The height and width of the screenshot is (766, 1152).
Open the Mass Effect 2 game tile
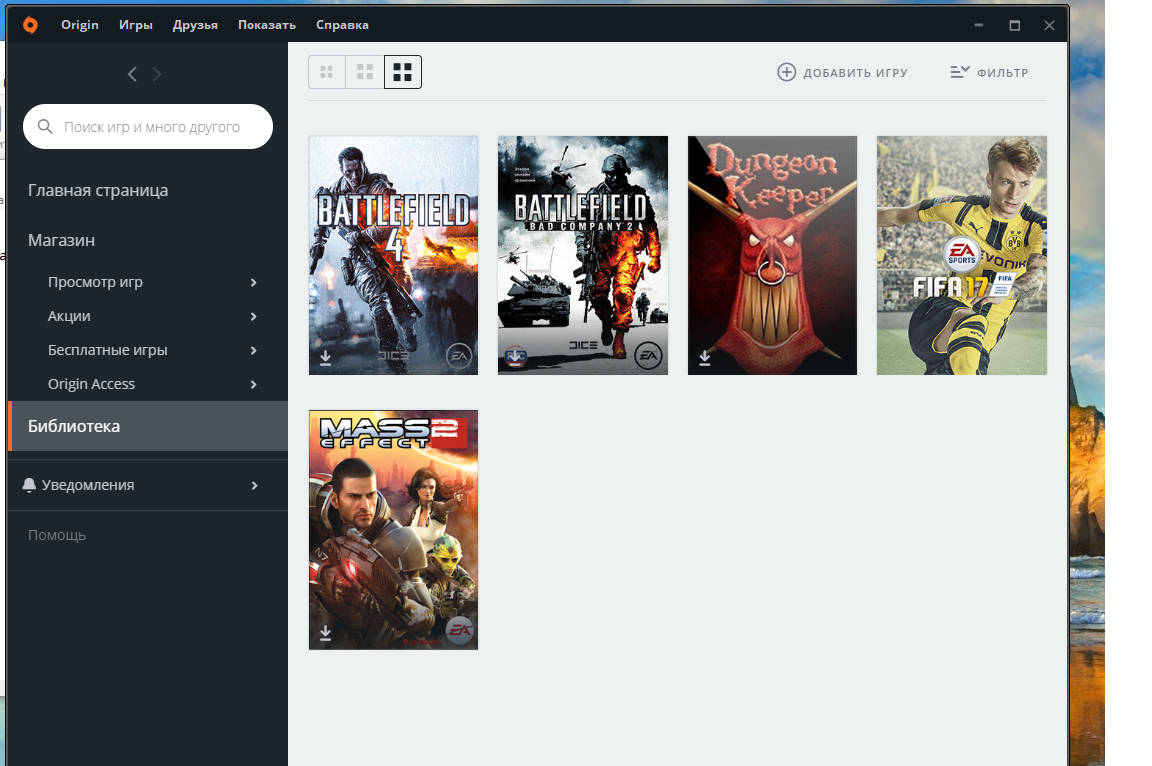tap(393, 530)
